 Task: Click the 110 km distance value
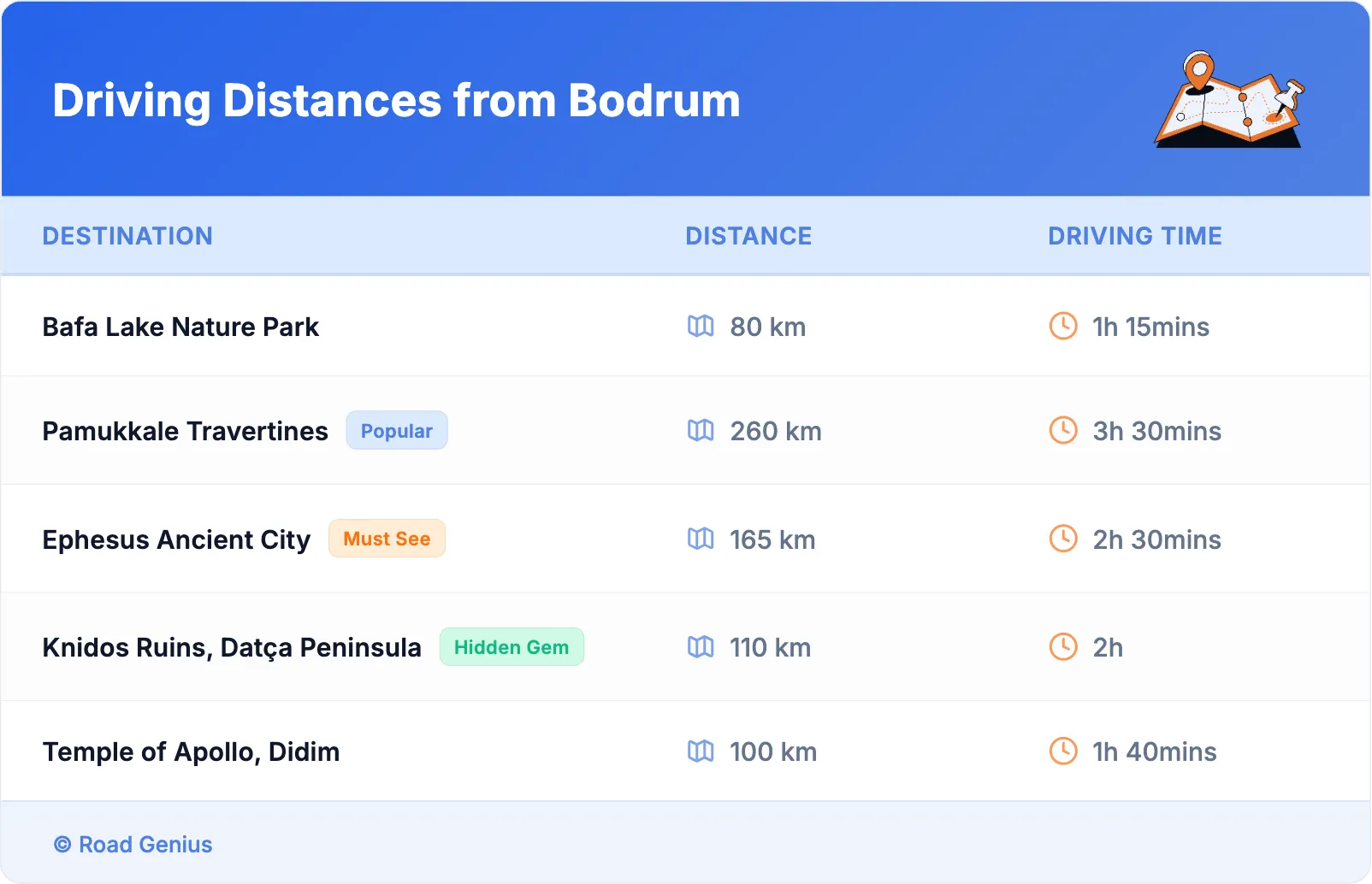[x=770, y=648]
